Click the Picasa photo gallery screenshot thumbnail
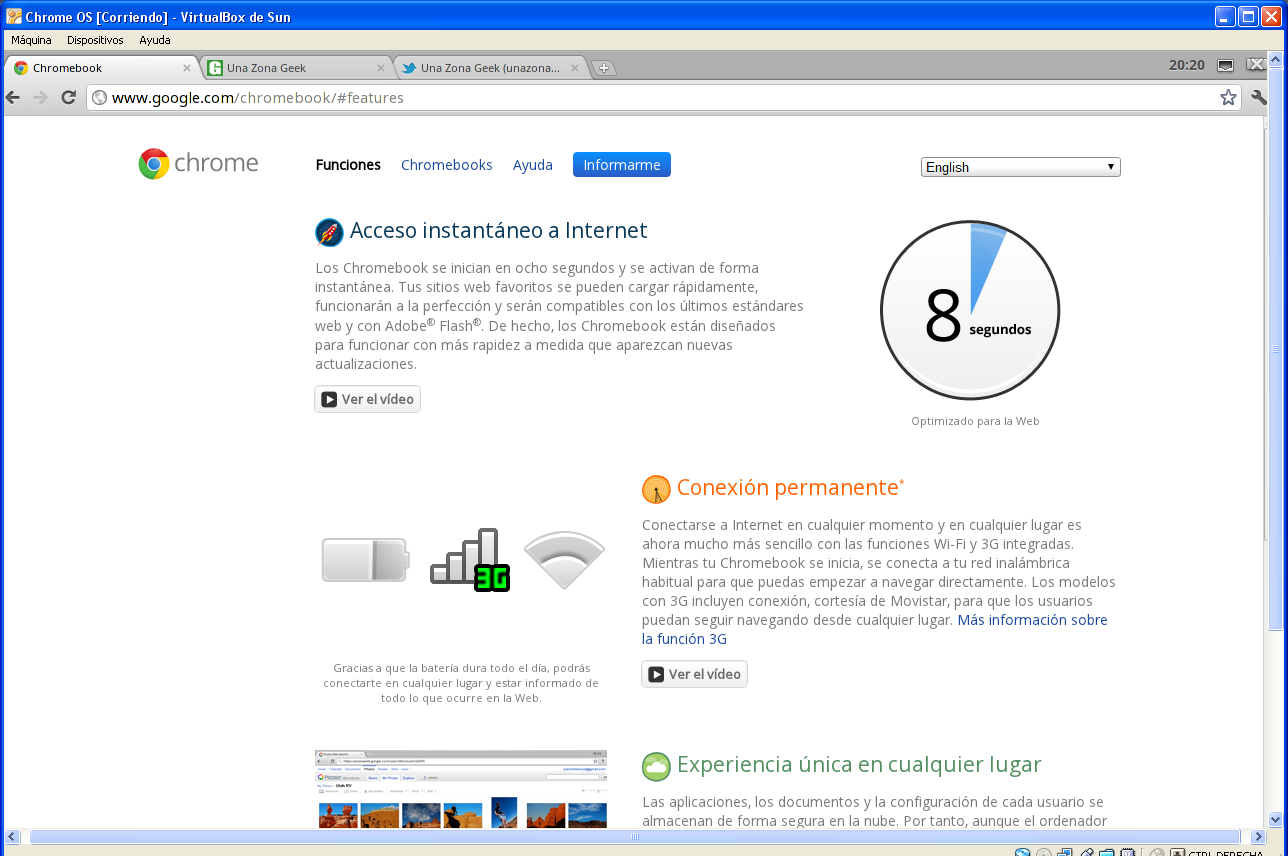This screenshot has width=1288, height=856. pos(461,789)
